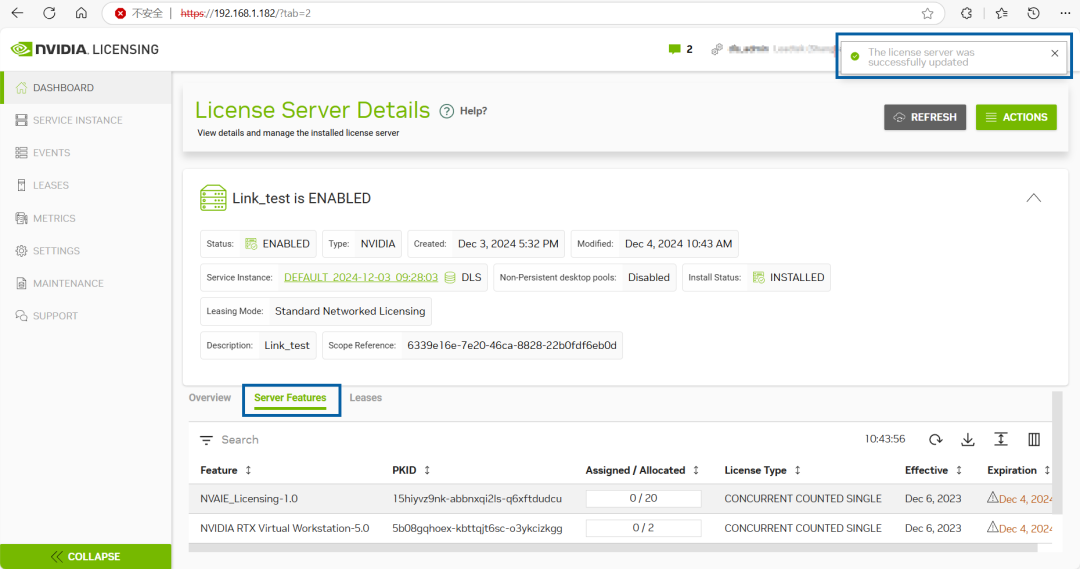
Task: Click the REFRESH button
Action: point(925,117)
